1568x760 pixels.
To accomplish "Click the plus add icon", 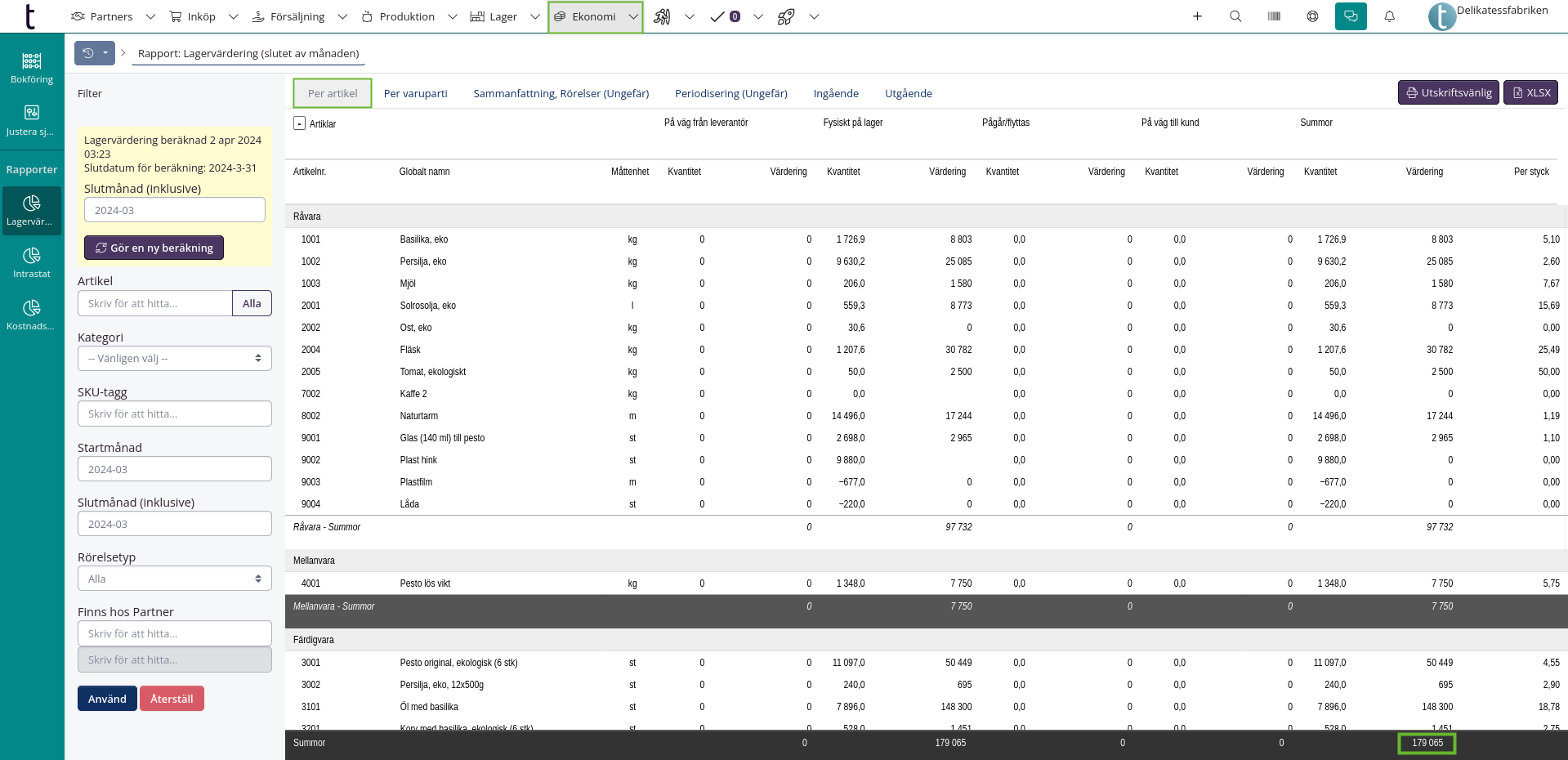I will click(1197, 16).
